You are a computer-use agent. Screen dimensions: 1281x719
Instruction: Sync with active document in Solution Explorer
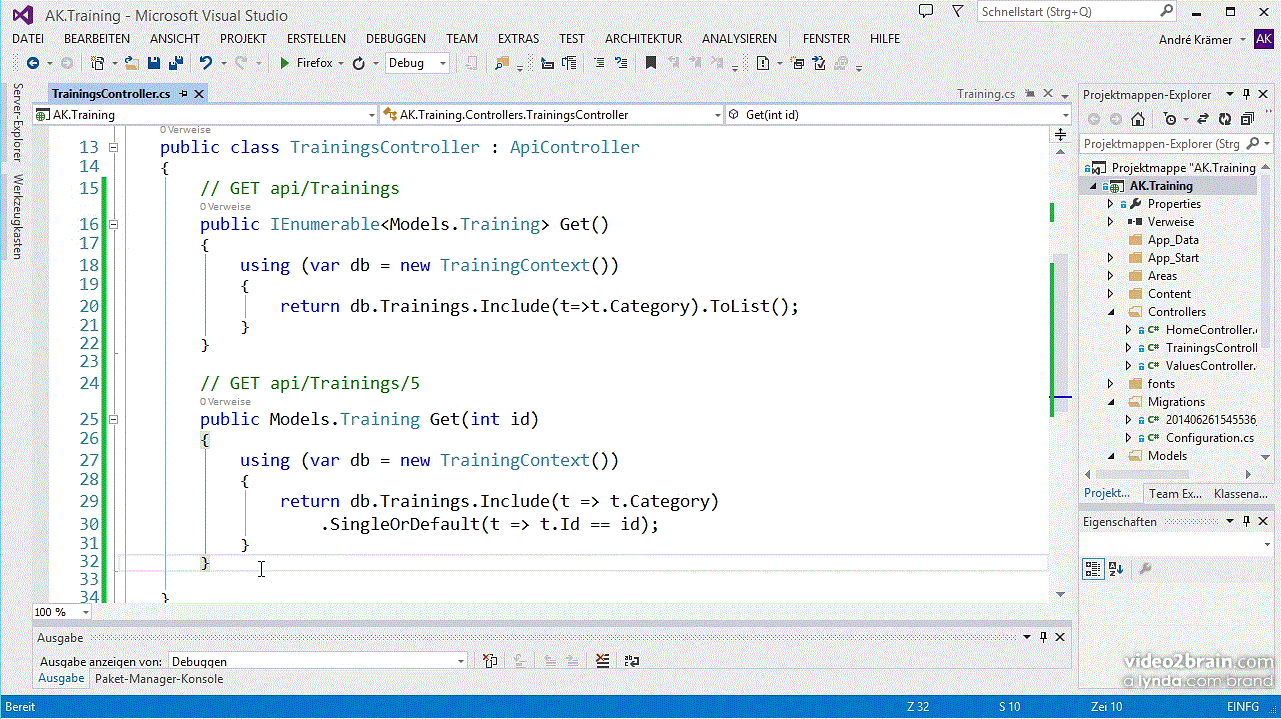[1203, 119]
